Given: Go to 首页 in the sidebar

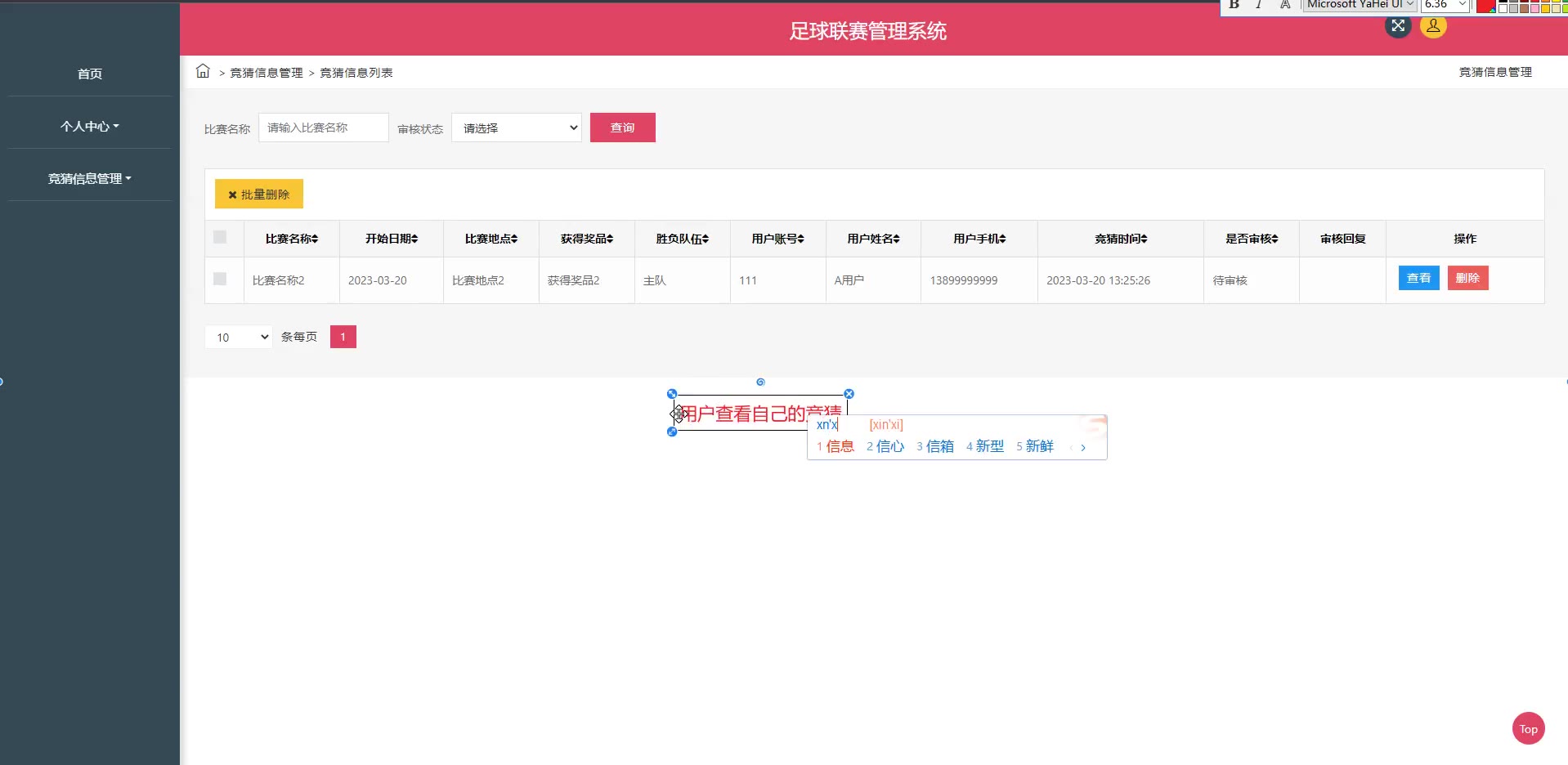Looking at the screenshot, I should click(89, 74).
